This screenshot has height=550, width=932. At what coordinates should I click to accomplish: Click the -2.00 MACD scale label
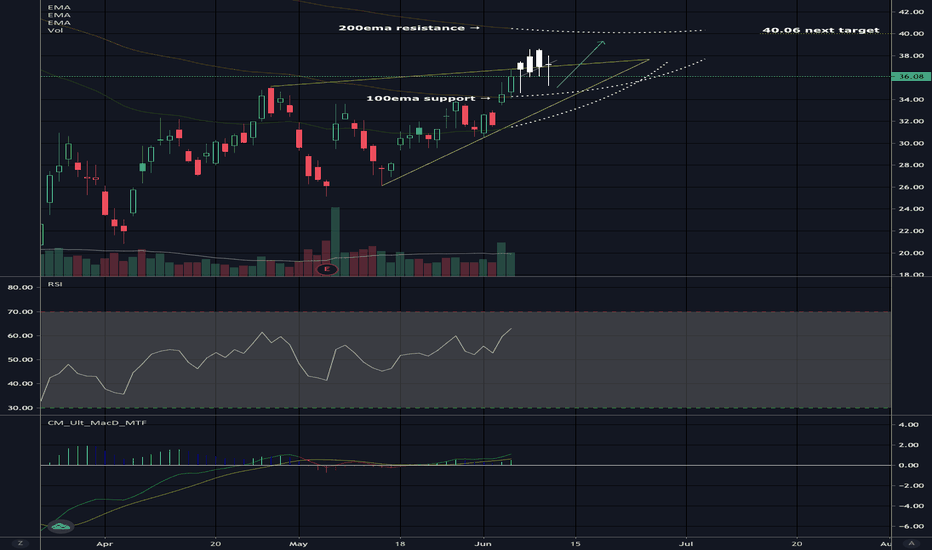pyautogui.click(x=911, y=486)
